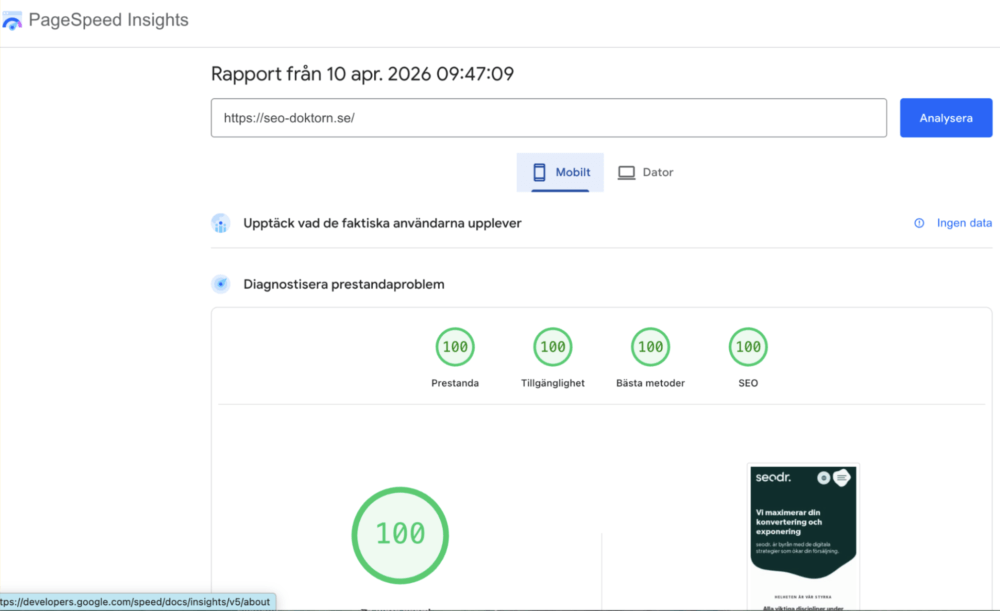Click the info icon next to Ingen data
The height and width of the screenshot is (611, 1000).
click(x=919, y=223)
